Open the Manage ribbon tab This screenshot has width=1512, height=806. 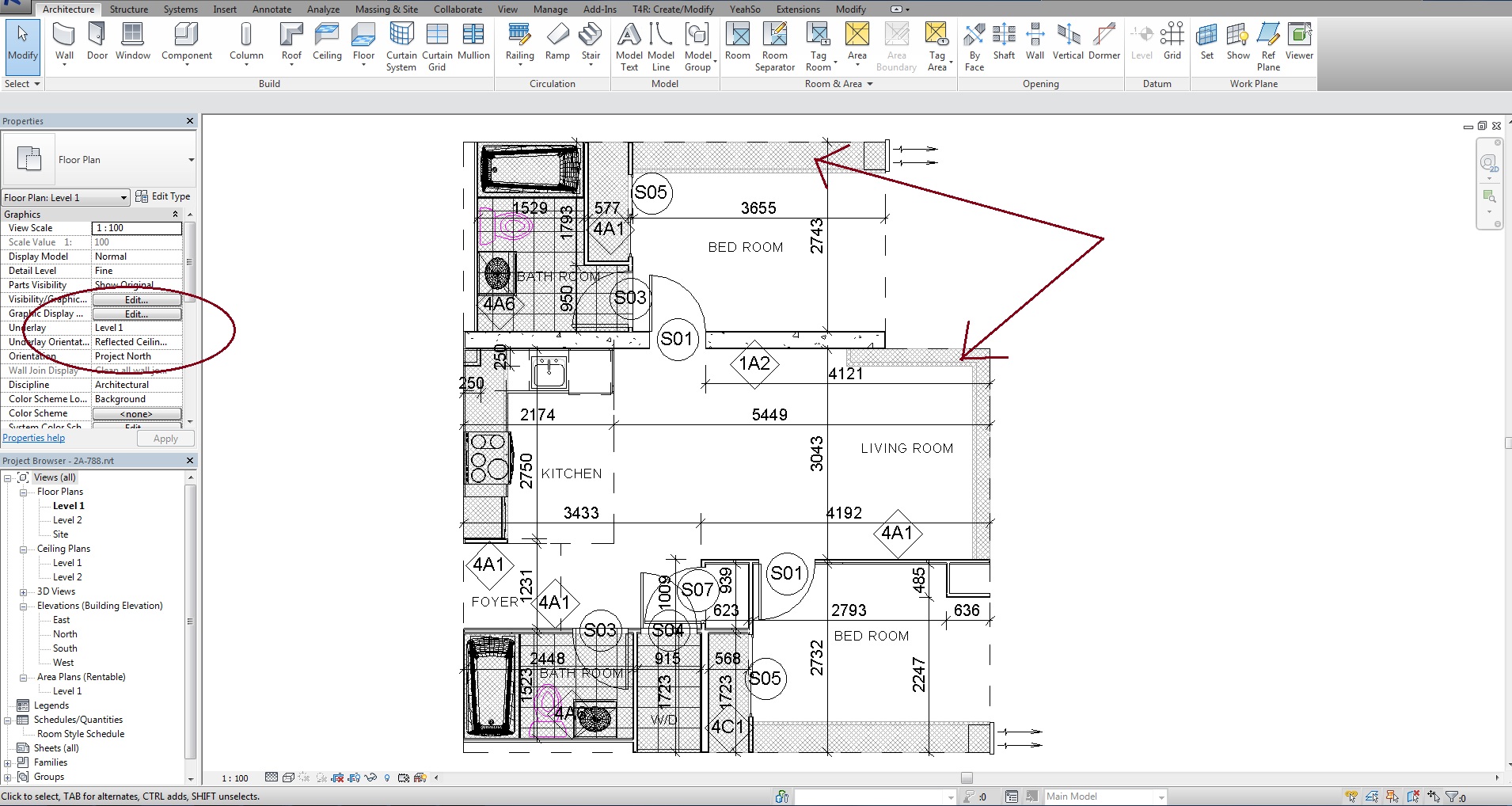(550, 10)
